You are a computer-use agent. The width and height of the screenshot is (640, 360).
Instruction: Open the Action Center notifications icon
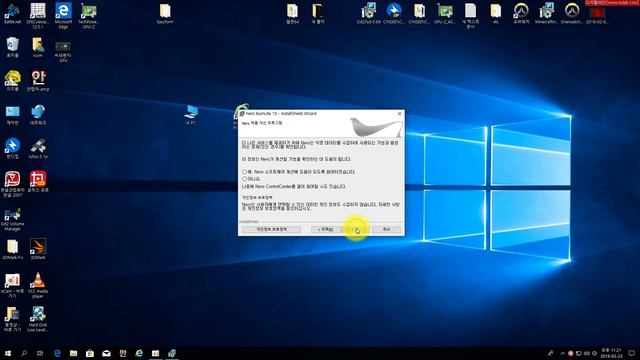pos(632,353)
